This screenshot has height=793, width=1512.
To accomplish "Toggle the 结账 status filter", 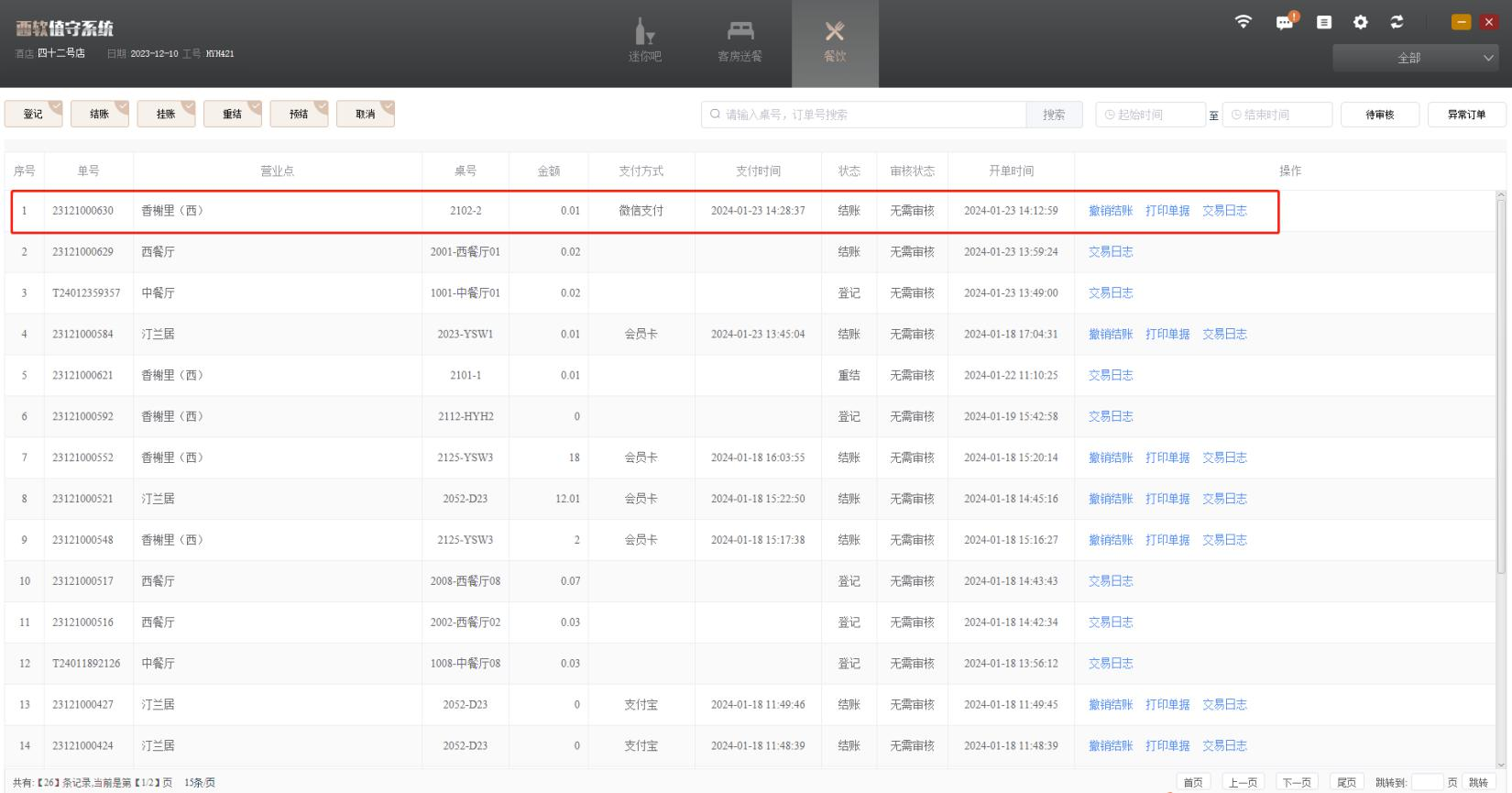I will pyautogui.click(x=99, y=115).
